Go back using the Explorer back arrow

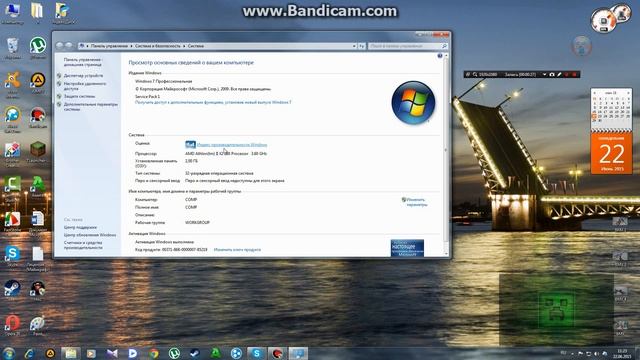pos(60,46)
